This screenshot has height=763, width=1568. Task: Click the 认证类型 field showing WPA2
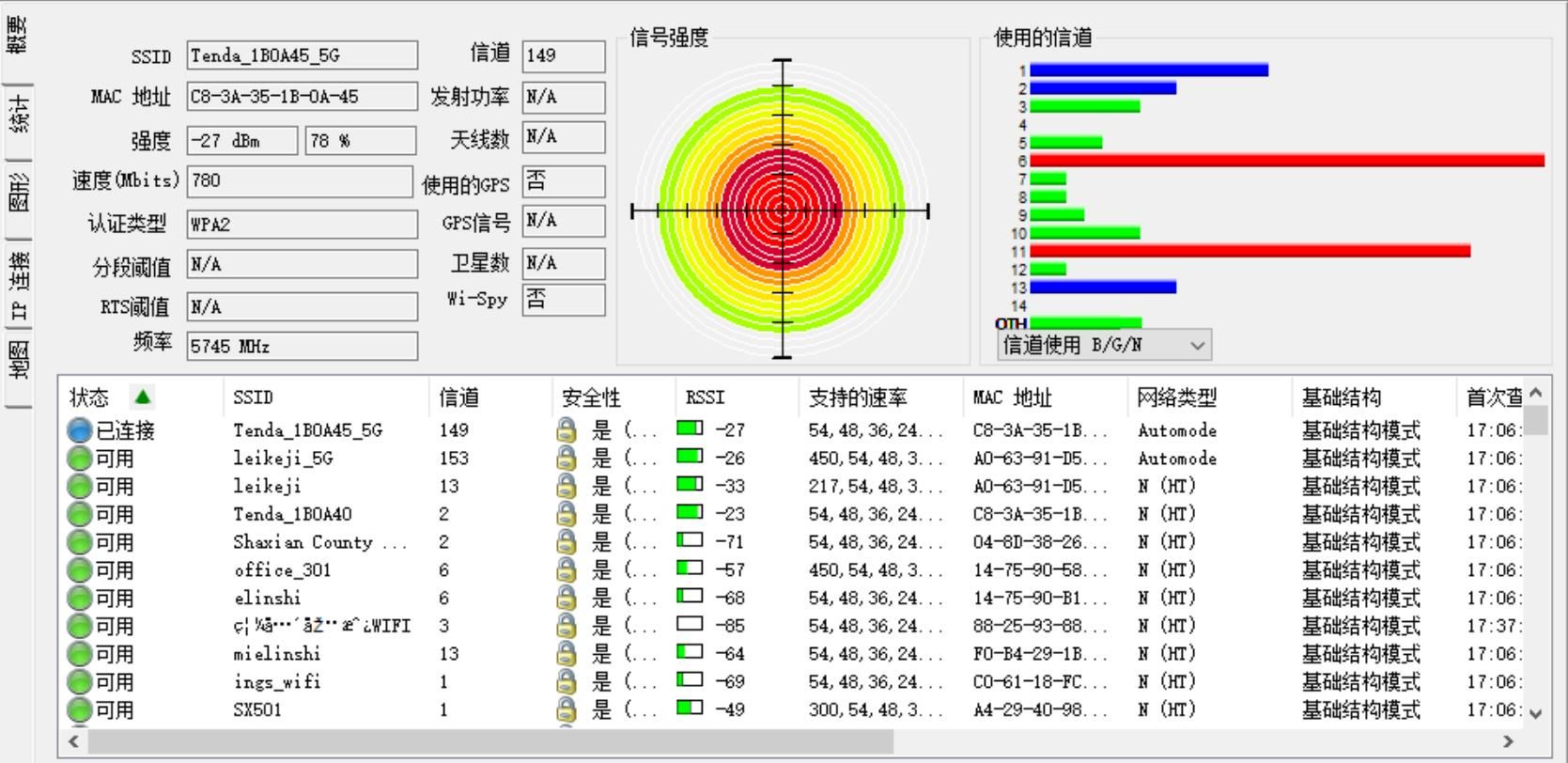coord(303,225)
